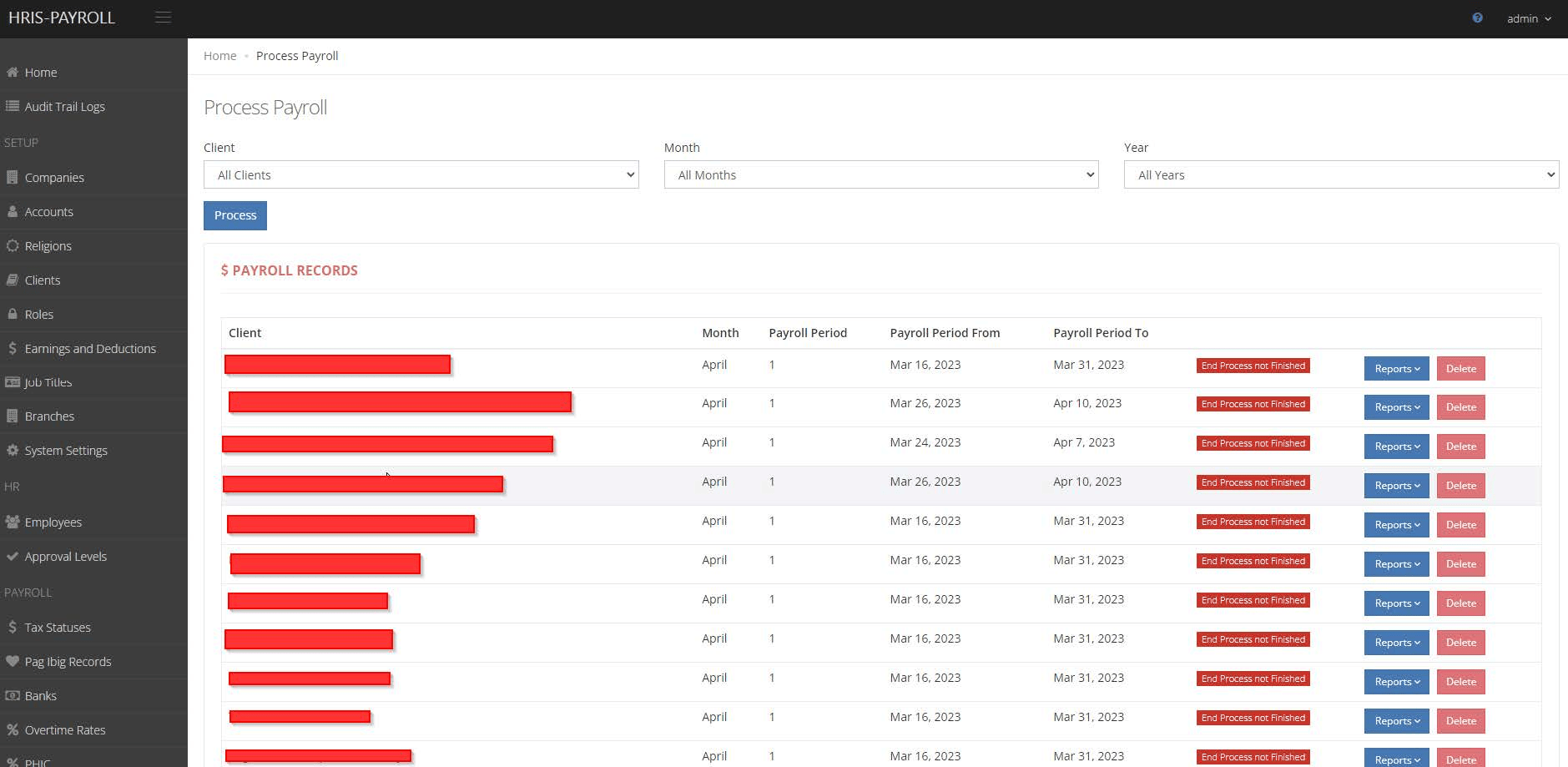Image resolution: width=1568 pixels, height=767 pixels.
Task: Click the Overtime Rates percent icon
Action: point(13,729)
